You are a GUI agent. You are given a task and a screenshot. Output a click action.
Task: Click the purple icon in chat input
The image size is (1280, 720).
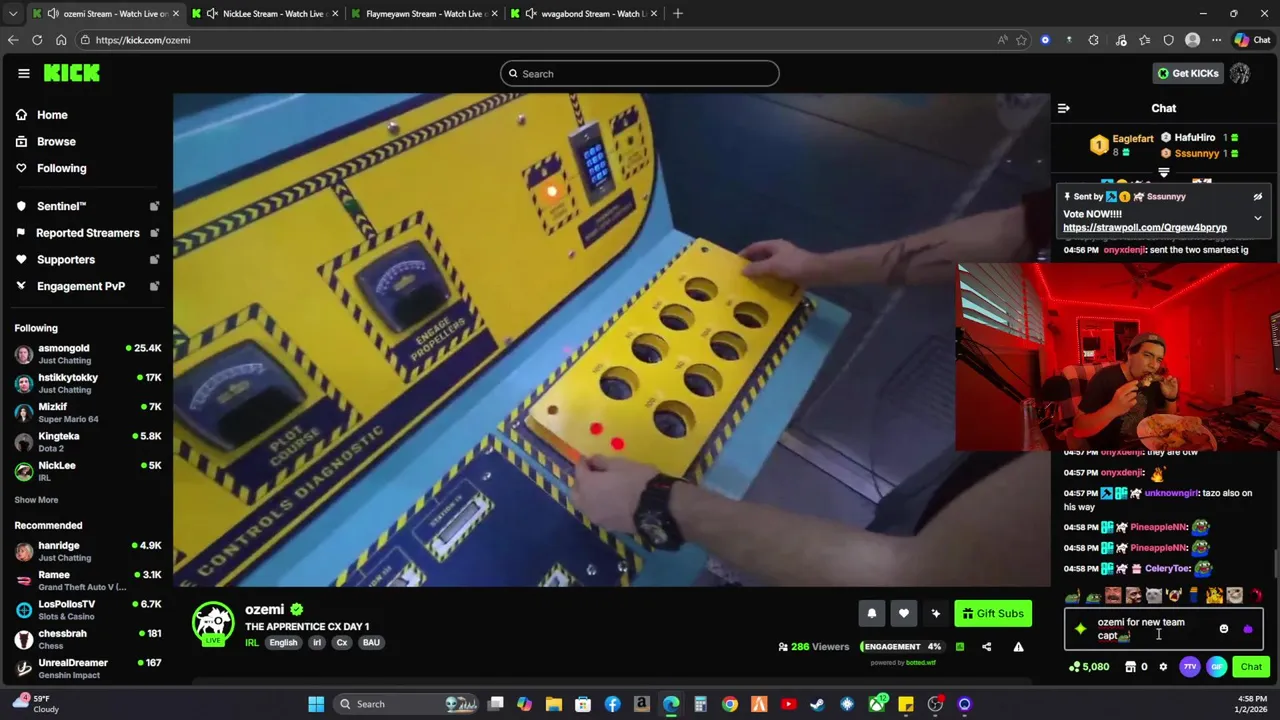(1247, 629)
